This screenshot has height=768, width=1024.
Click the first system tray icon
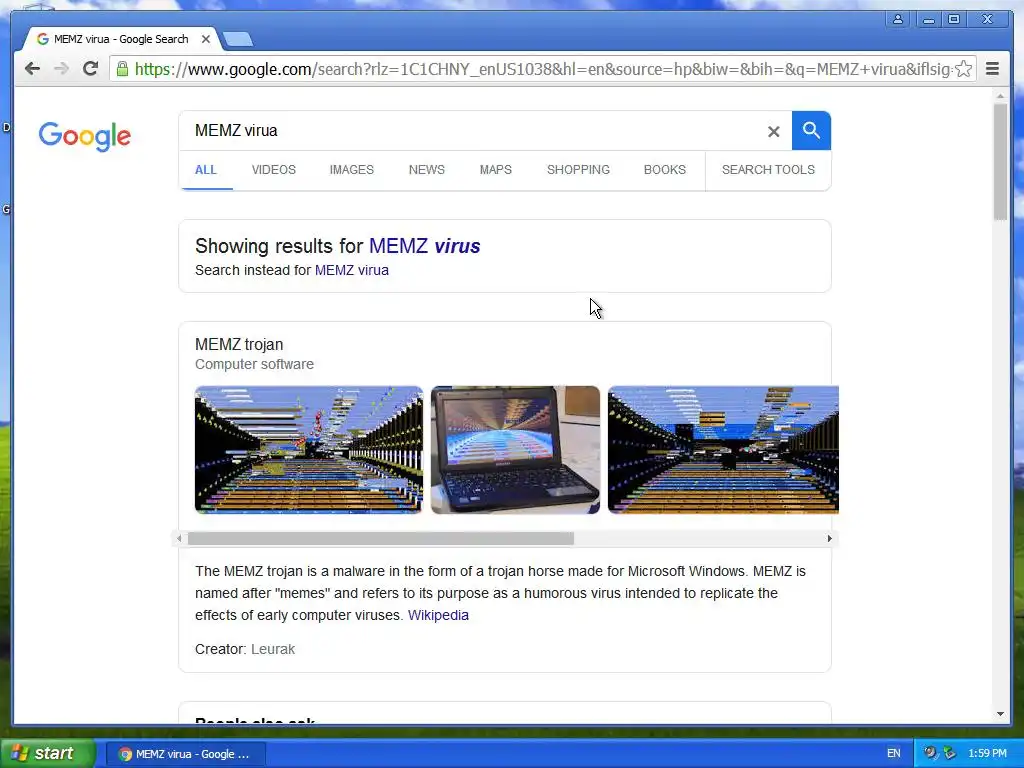click(x=930, y=754)
